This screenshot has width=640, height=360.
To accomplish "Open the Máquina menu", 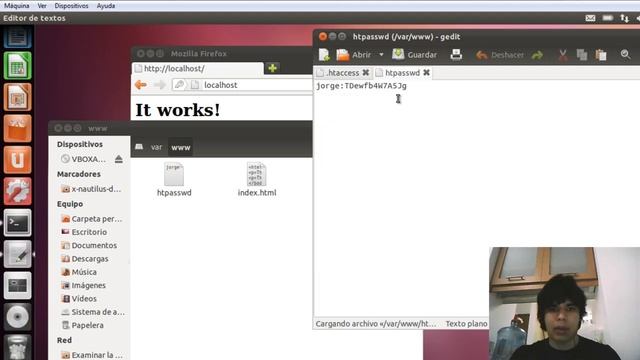I will pyautogui.click(x=17, y=6).
